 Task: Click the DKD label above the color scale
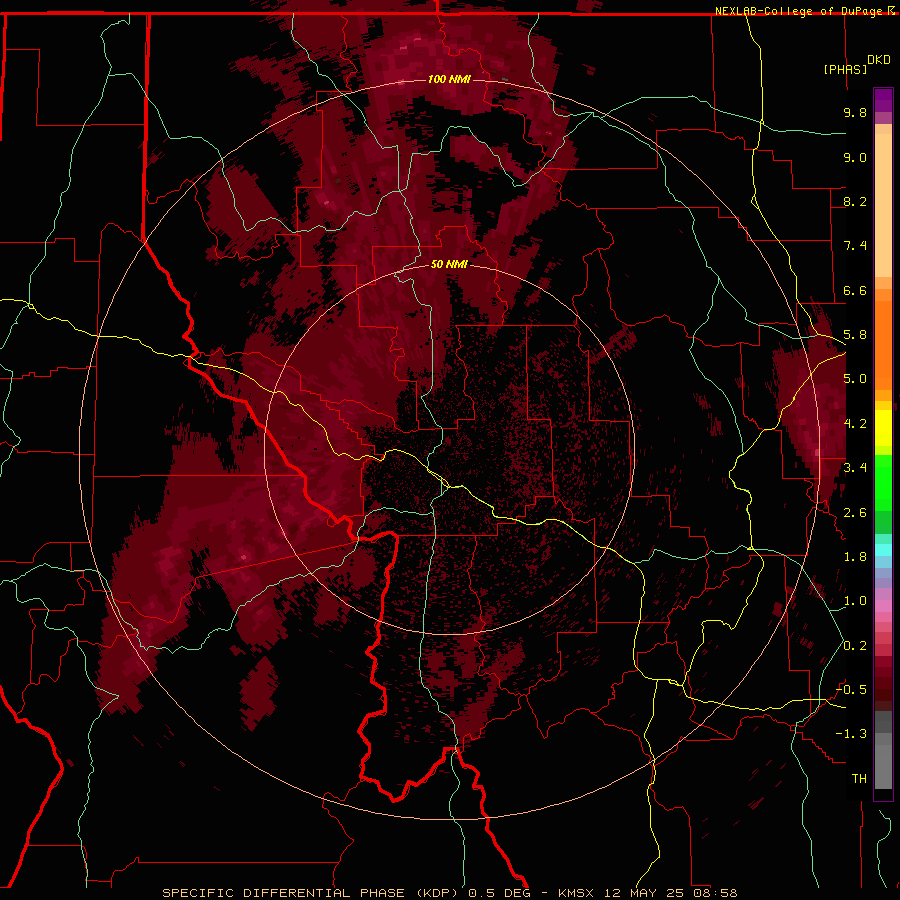(x=879, y=60)
